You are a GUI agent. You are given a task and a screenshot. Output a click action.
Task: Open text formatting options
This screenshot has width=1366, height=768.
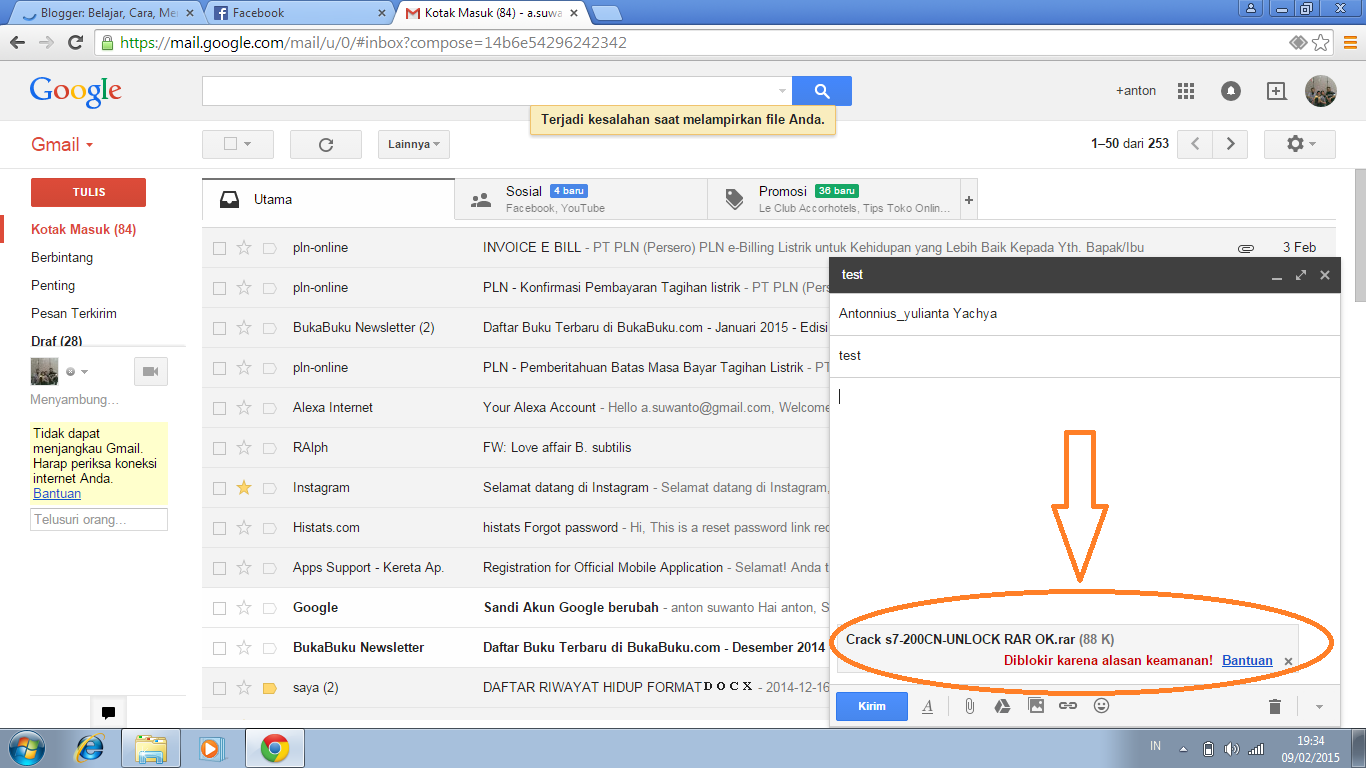(x=927, y=706)
